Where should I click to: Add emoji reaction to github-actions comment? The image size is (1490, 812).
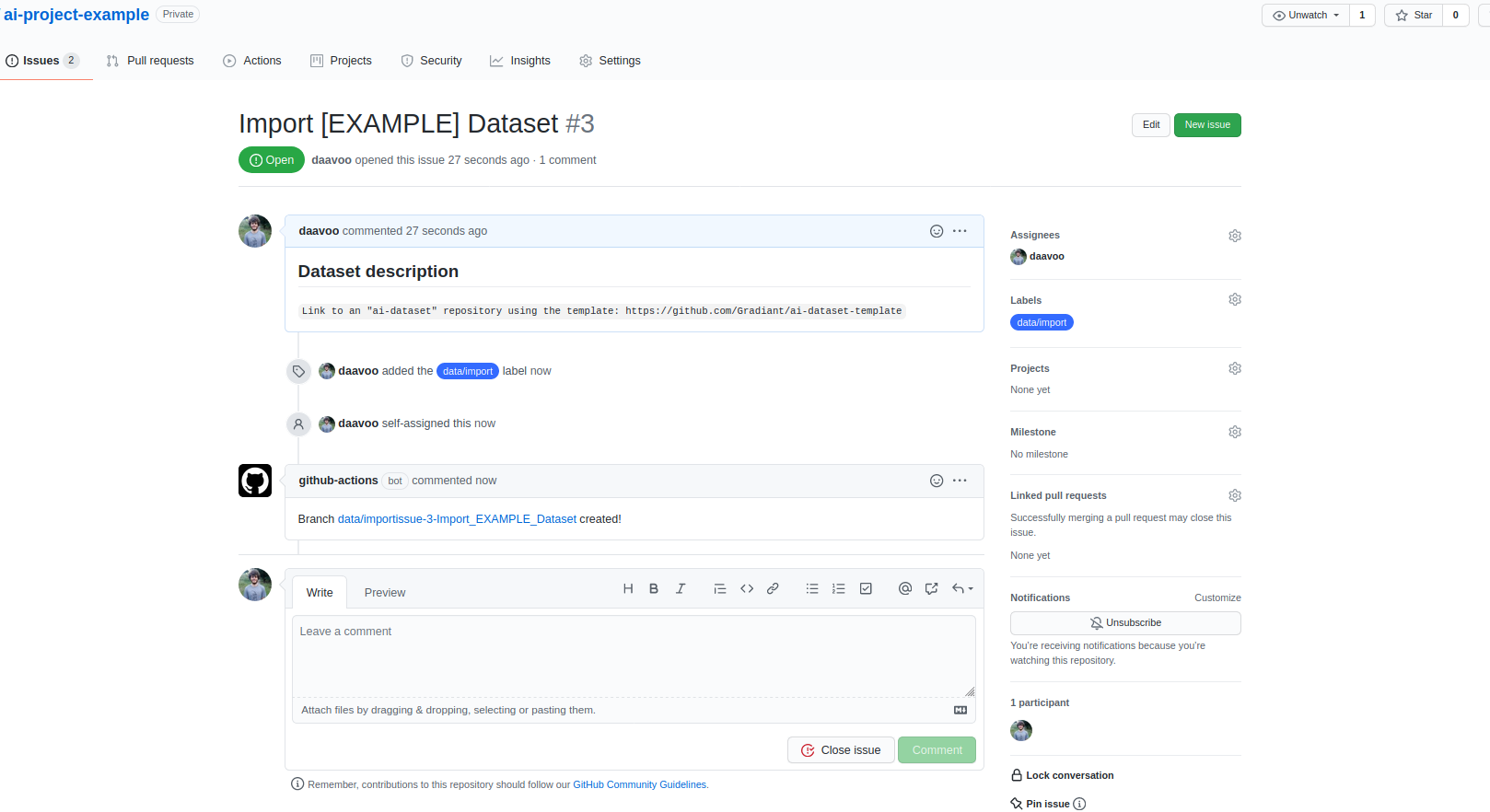pos(937,481)
